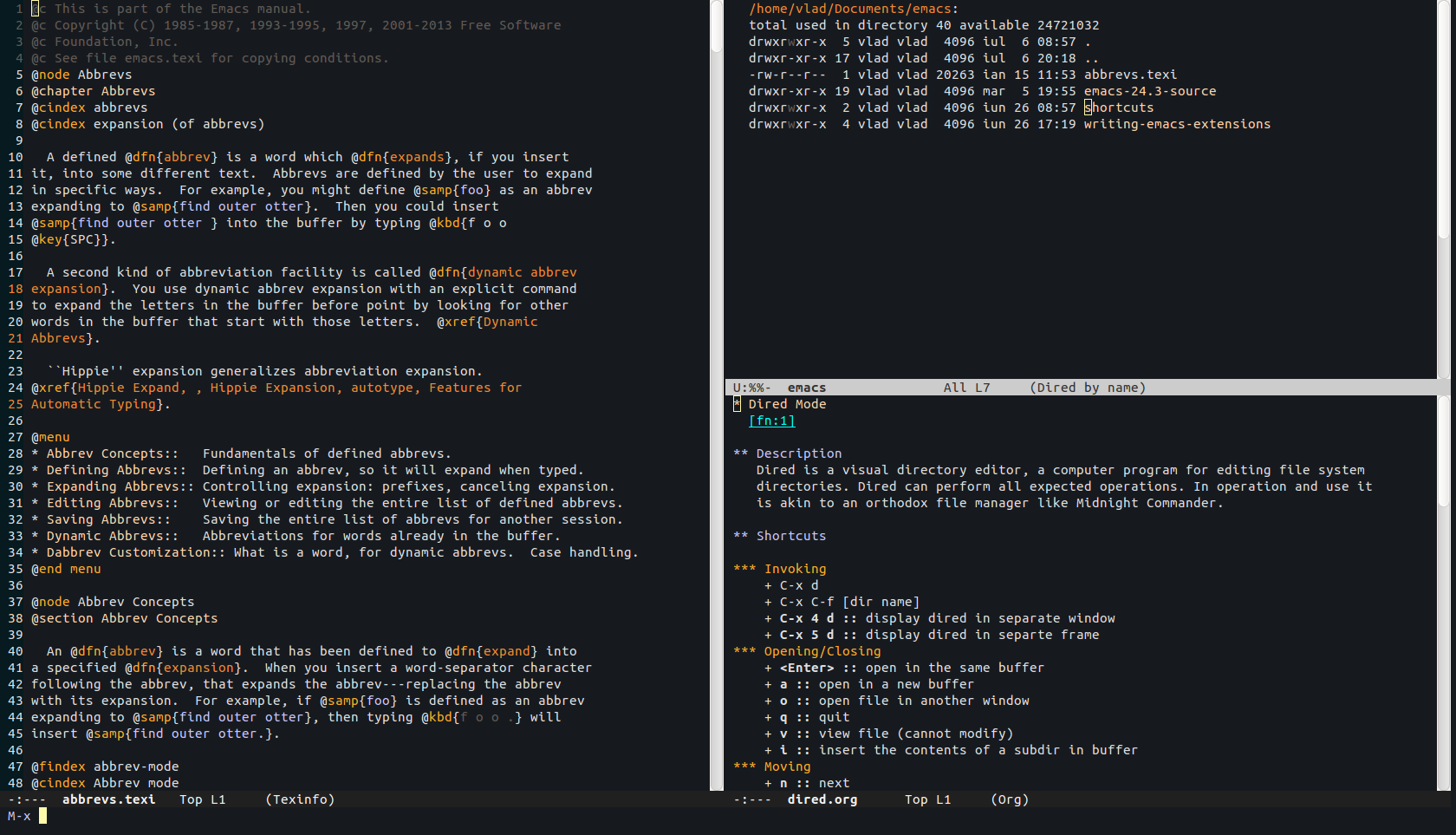Click the left window's vertical scrollbar
Screen dimensions: 1456x835
[x=717, y=395]
